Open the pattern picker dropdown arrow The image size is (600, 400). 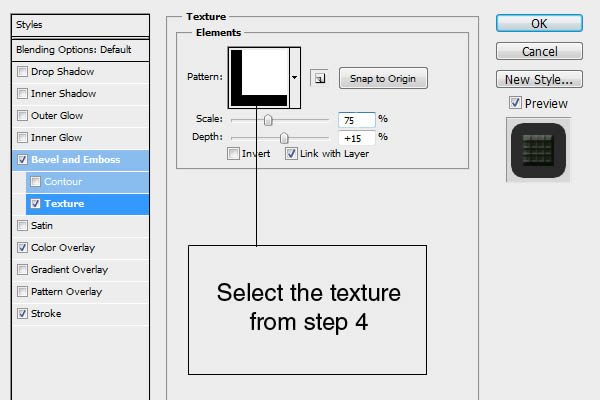pyautogui.click(x=295, y=76)
